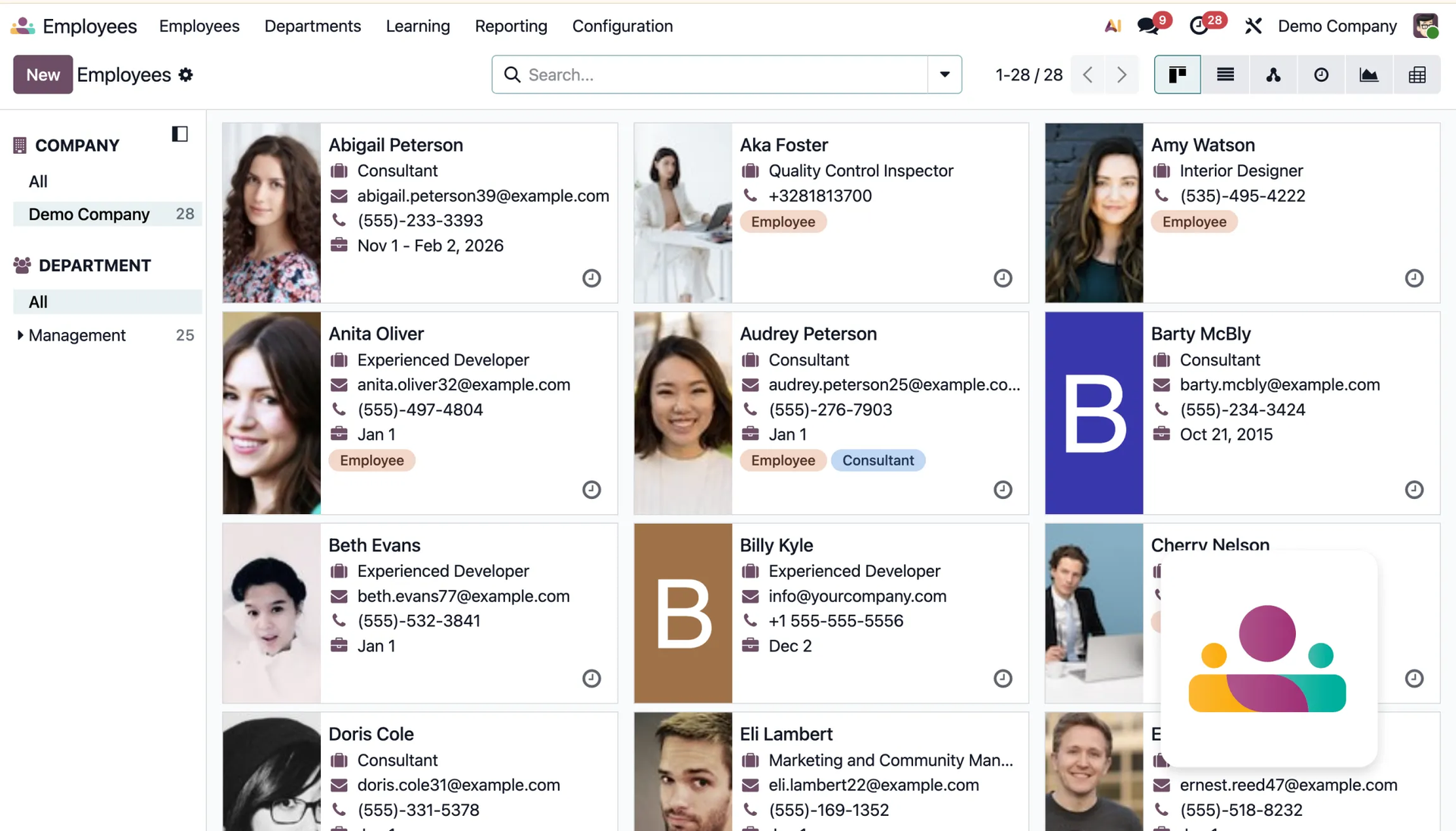Image resolution: width=1456 pixels, height=831 pixels.
Task: Select Demo Company filter
Action: [108, 214]
